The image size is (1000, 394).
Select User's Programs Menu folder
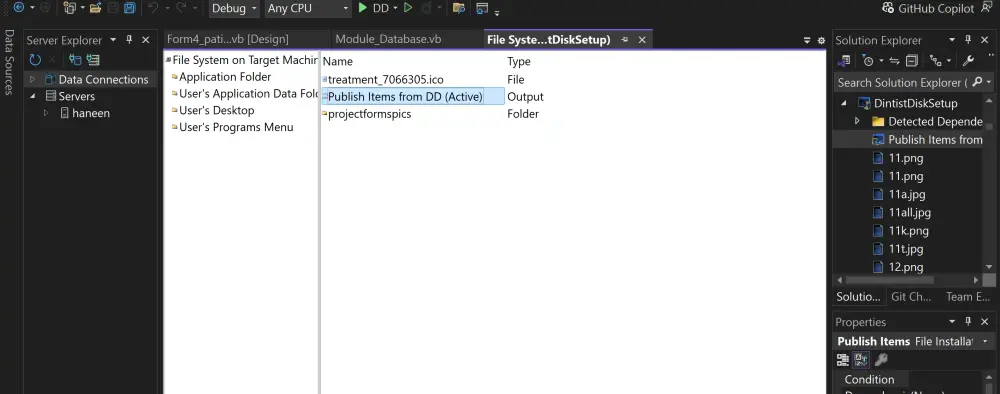tap(237, 127)
